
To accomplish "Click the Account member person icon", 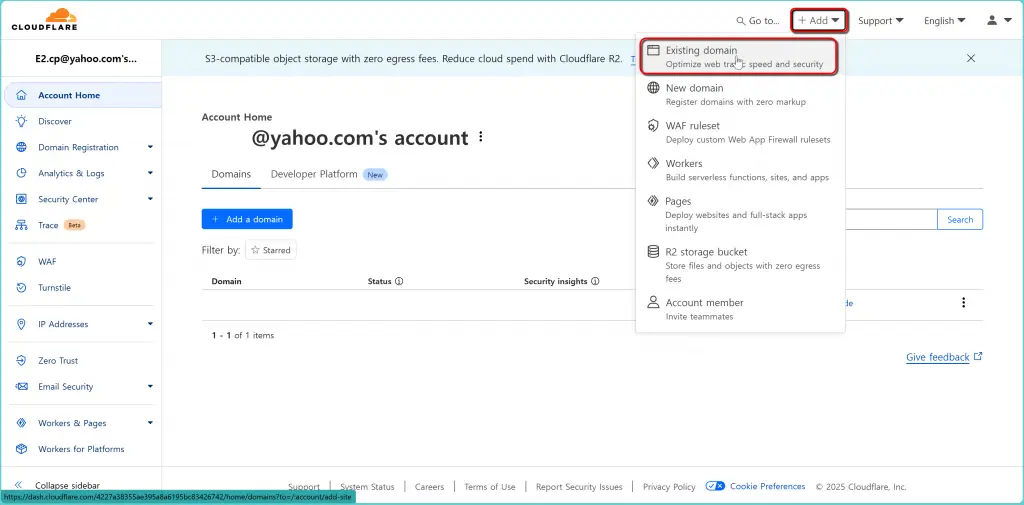I will (x=653, y=302).
